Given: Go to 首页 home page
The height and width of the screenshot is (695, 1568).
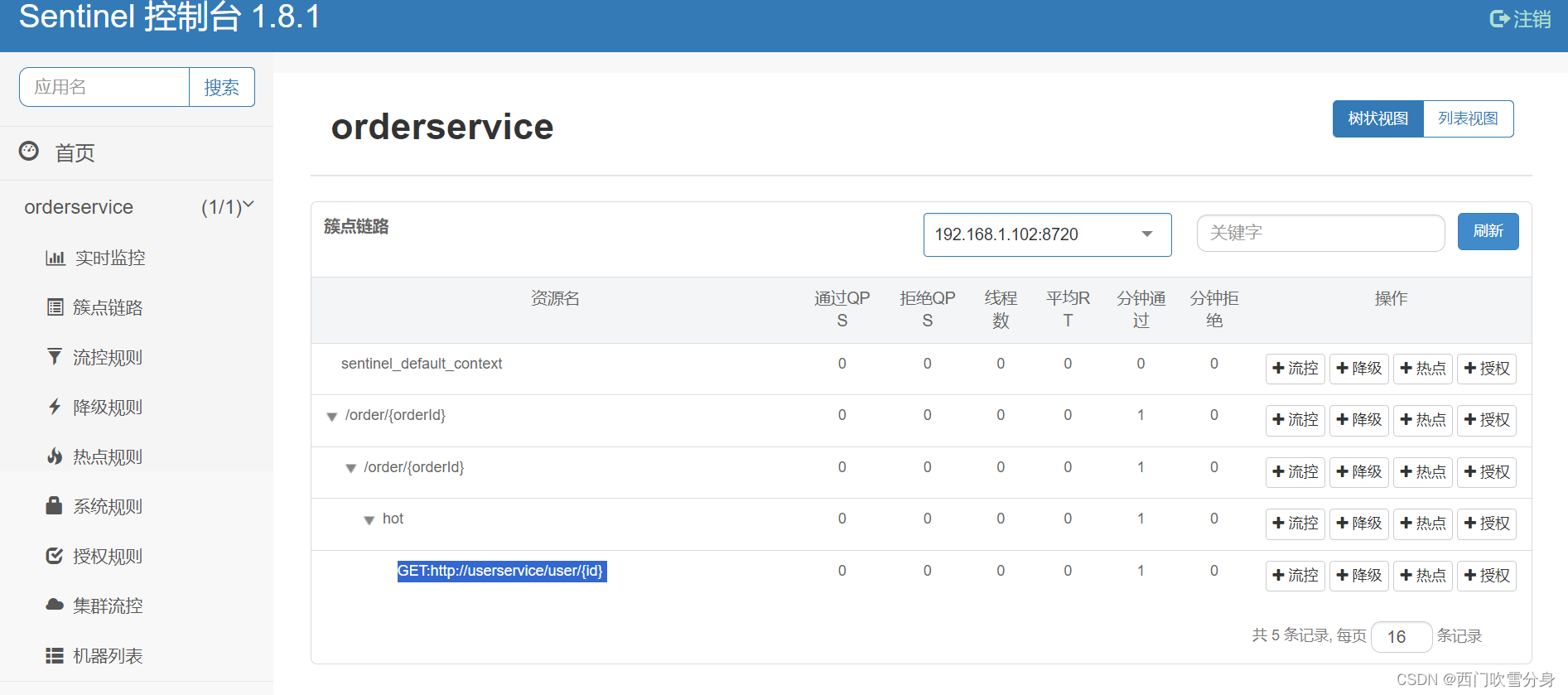Looking at the screenshot, I should tap(75, 152).
